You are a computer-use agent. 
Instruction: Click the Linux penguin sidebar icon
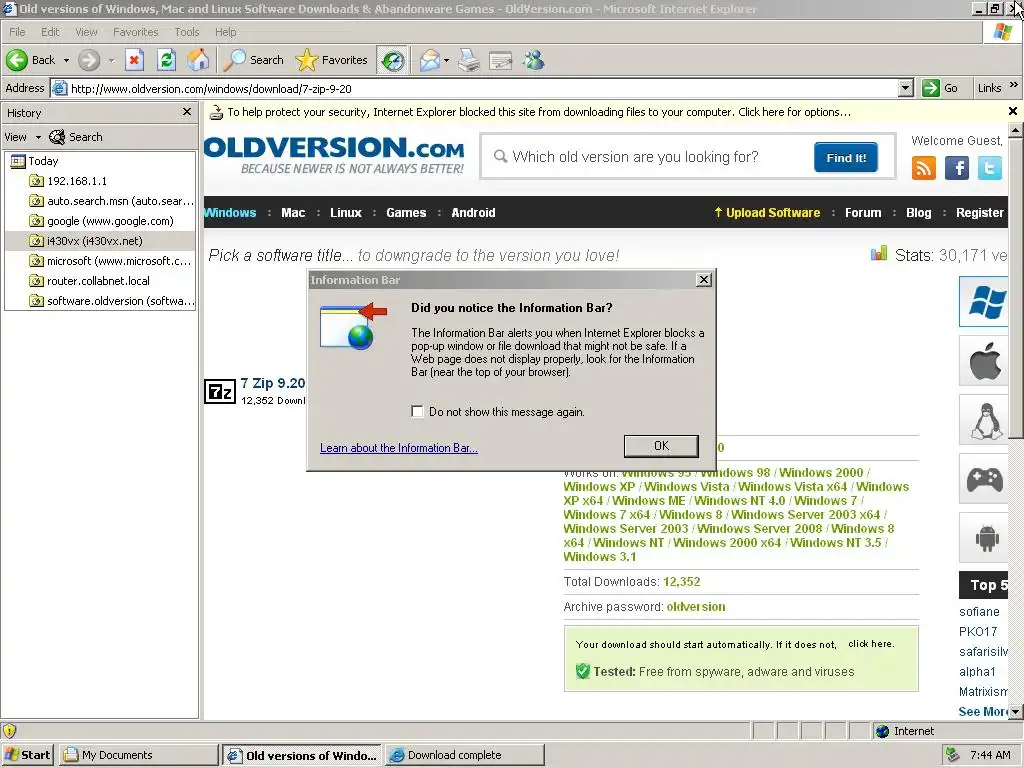click(x=984, y=420)
